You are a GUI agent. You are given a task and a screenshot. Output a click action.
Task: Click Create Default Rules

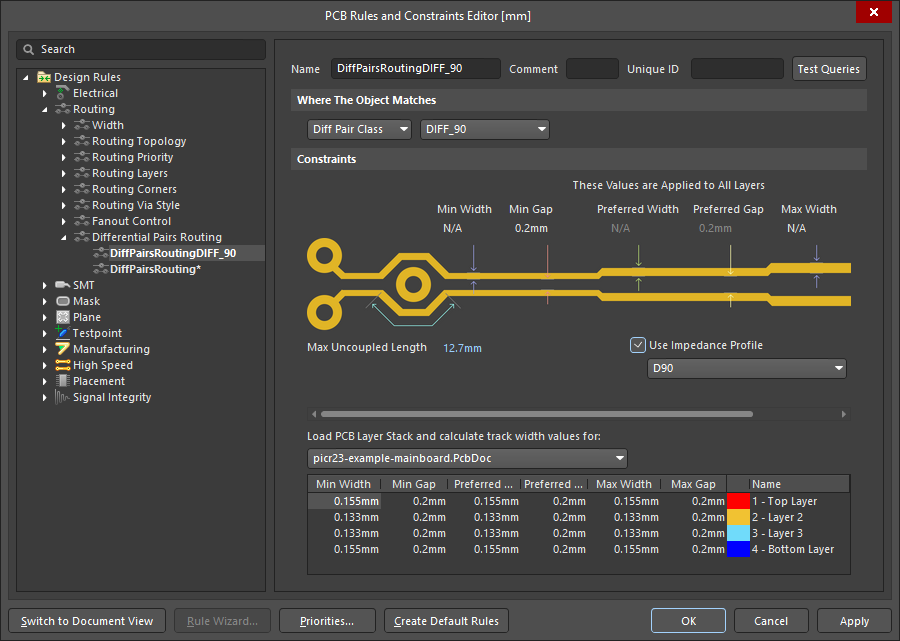pyautogui.click(x=446, y=621)
